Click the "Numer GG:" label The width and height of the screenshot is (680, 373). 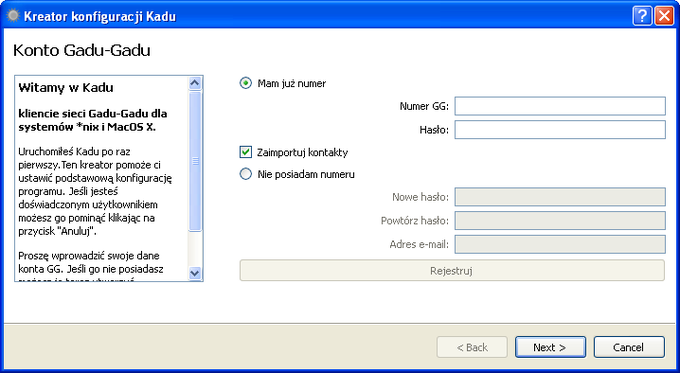coord(424,106)
